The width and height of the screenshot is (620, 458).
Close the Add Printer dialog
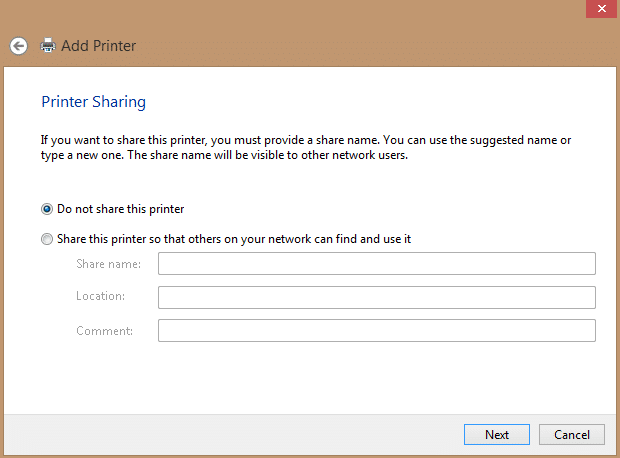click(x=601, y=9)
